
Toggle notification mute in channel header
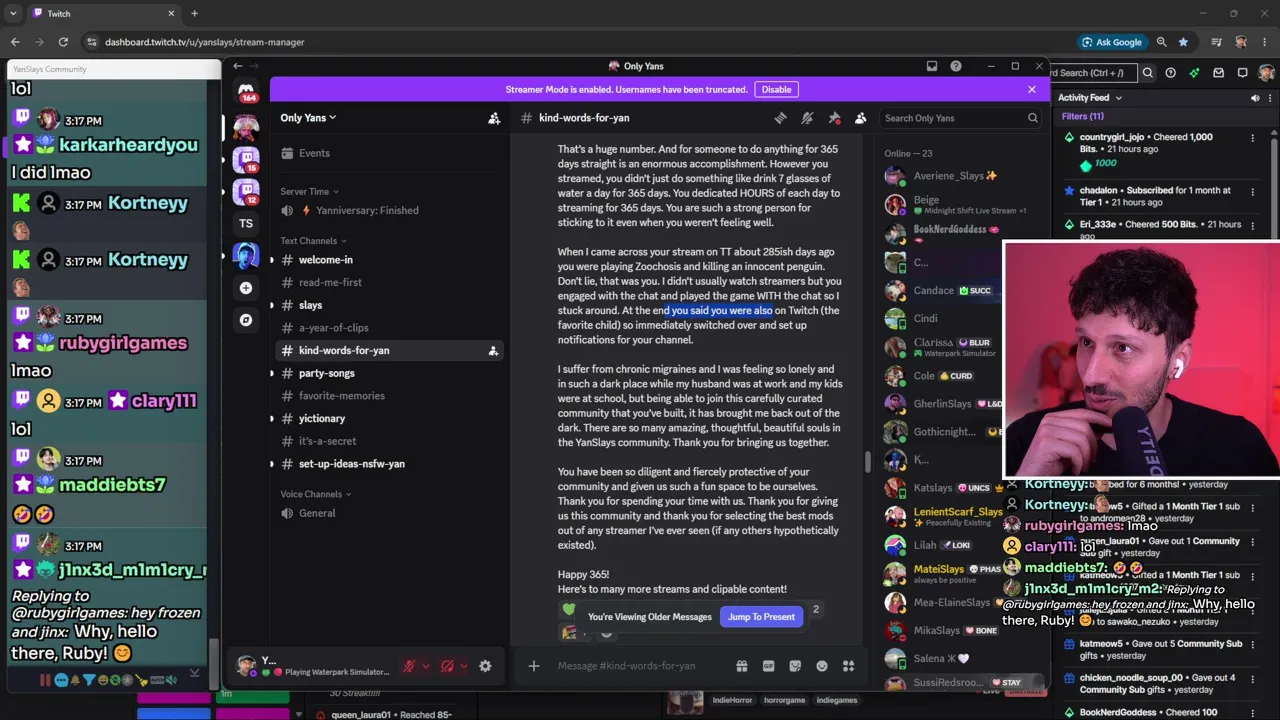pyautogui.click(x=807, y=118)
